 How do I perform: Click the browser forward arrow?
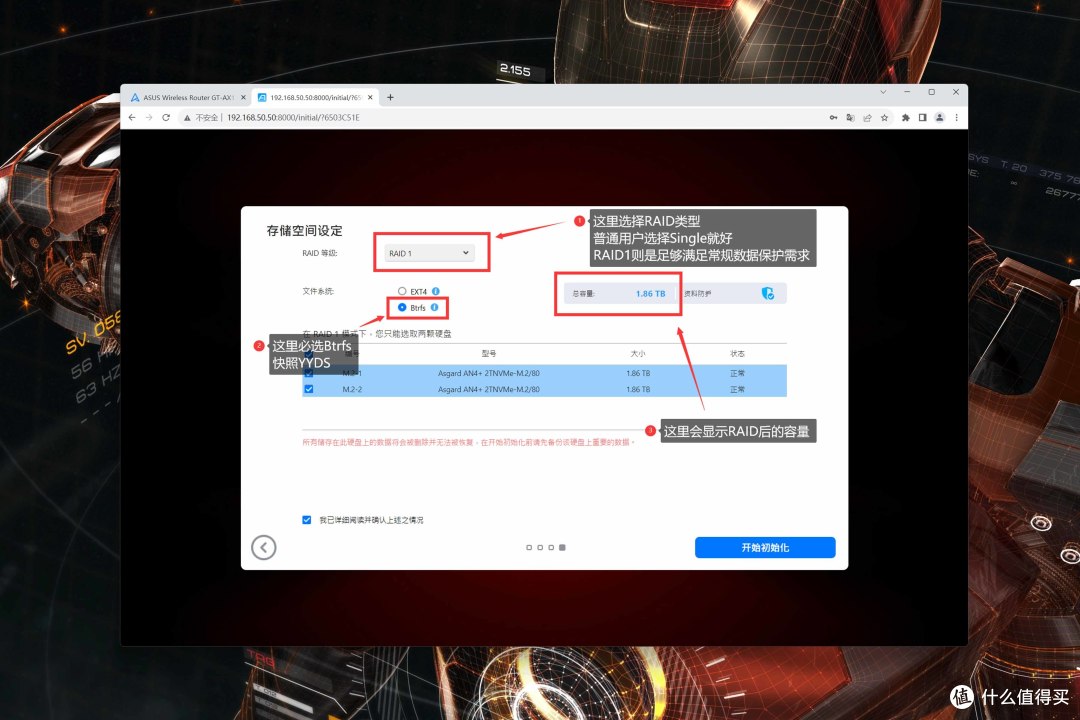149,117
